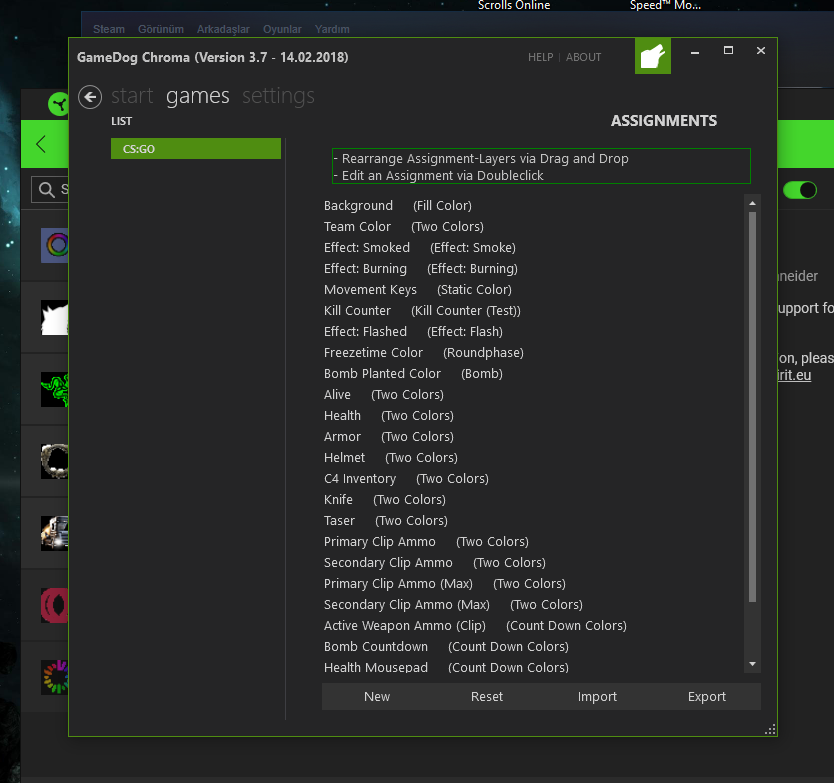Click the search magnifier icon in Razer window

click(x=46, y=189)
